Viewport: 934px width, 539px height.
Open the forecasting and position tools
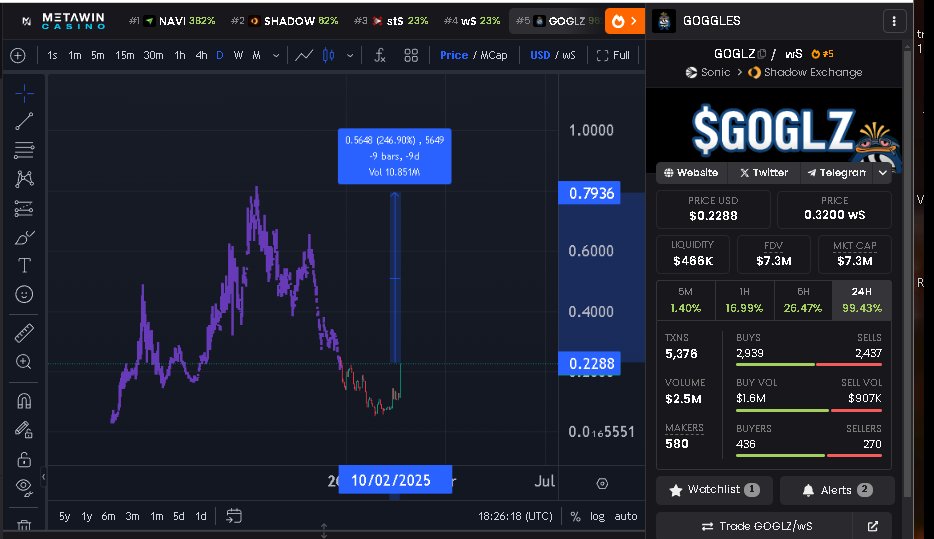click(x=24, y=208)
